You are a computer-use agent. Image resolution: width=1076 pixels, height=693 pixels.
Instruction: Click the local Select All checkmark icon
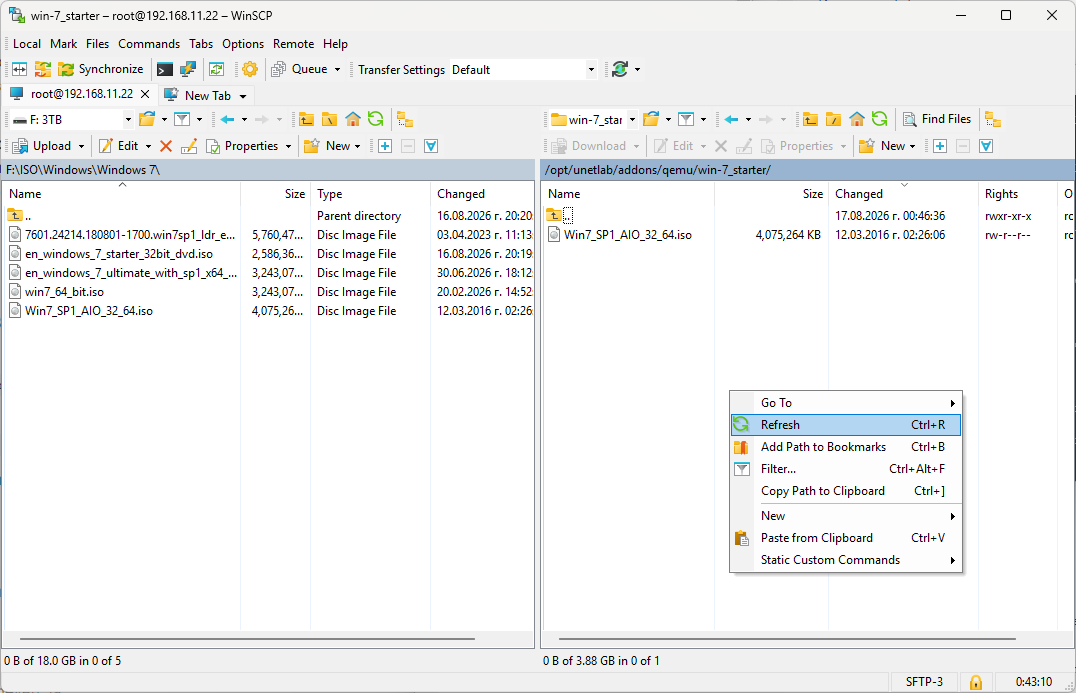[x=431, y=146]
